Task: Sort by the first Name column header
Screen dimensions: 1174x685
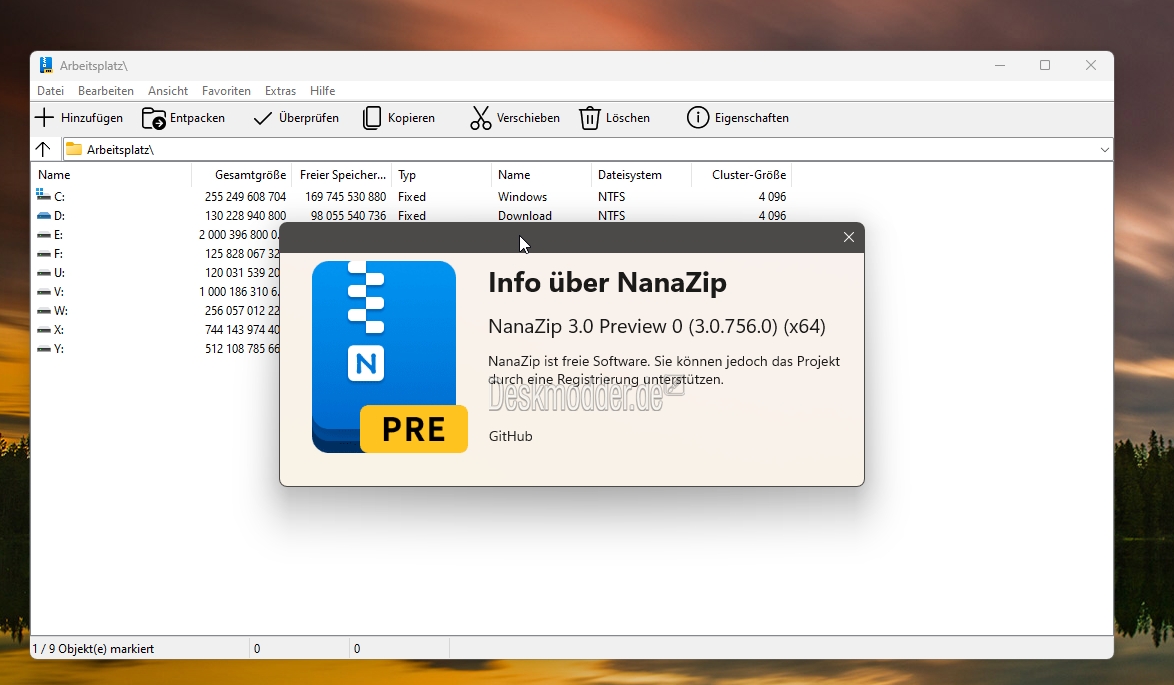Action: [x=111, y=174]
